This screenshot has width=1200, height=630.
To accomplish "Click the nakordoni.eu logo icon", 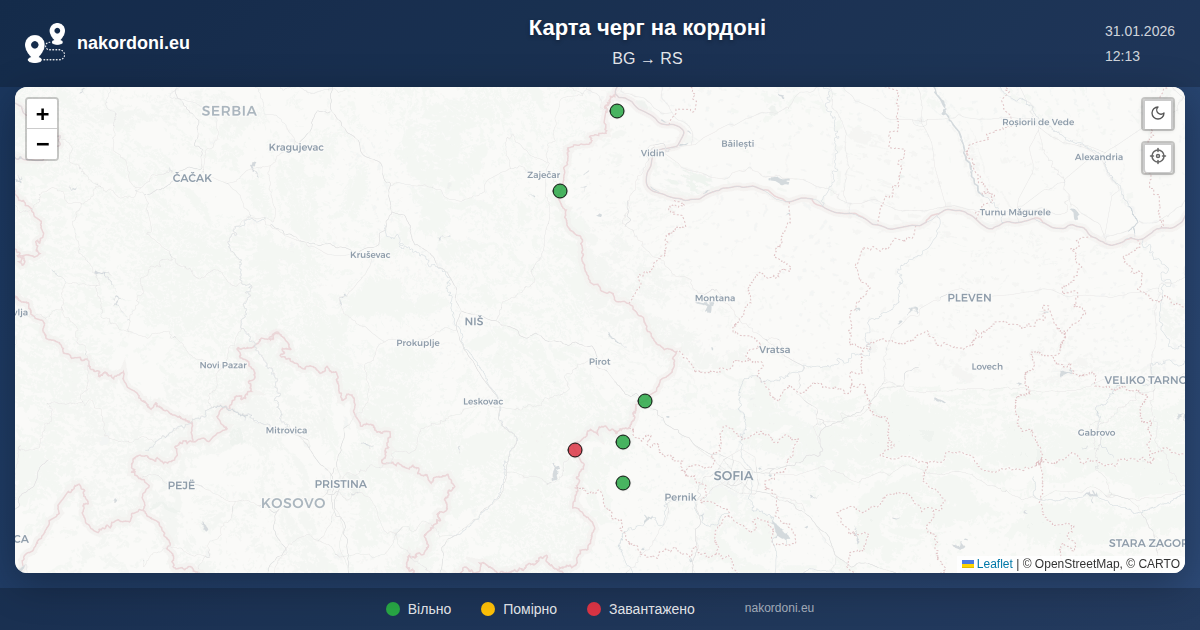I will tap(45, 43).
